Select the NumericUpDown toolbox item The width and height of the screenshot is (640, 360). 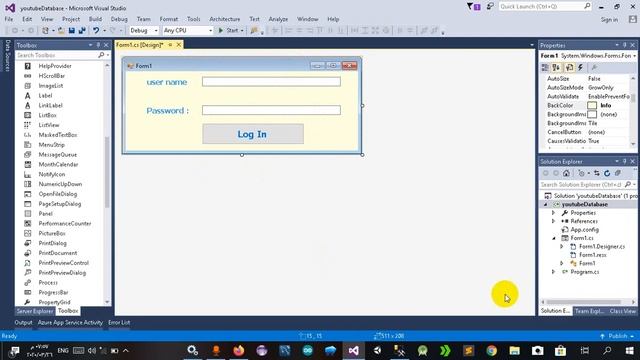pyautogui.click(x=60, y=184)
